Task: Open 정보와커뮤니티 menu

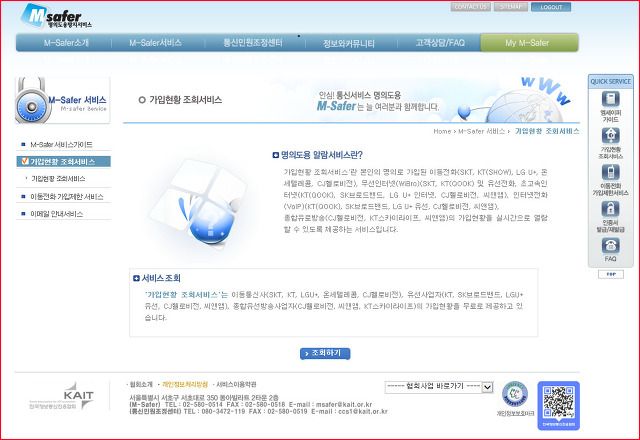Action: [349, 43]
